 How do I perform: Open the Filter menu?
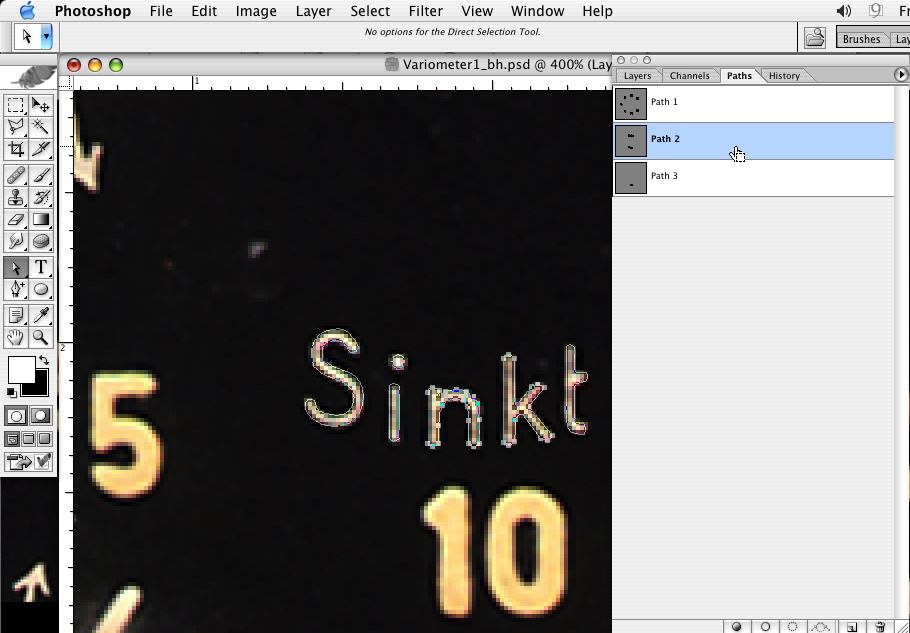coord(425,11)
